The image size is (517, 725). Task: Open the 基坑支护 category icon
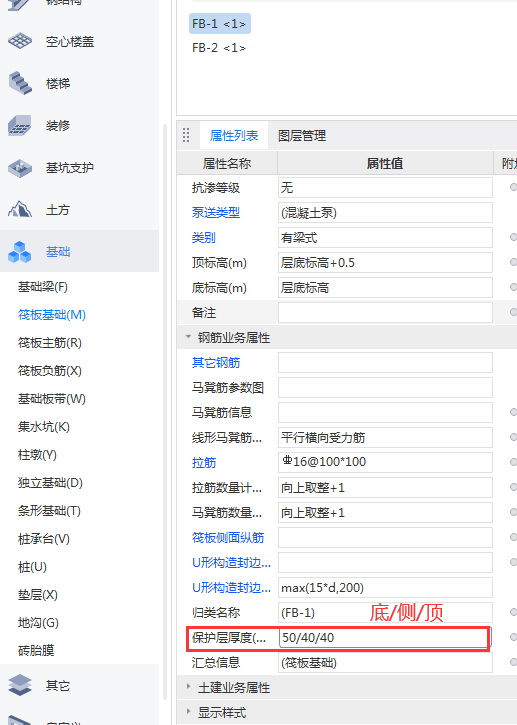coord(20,167)
